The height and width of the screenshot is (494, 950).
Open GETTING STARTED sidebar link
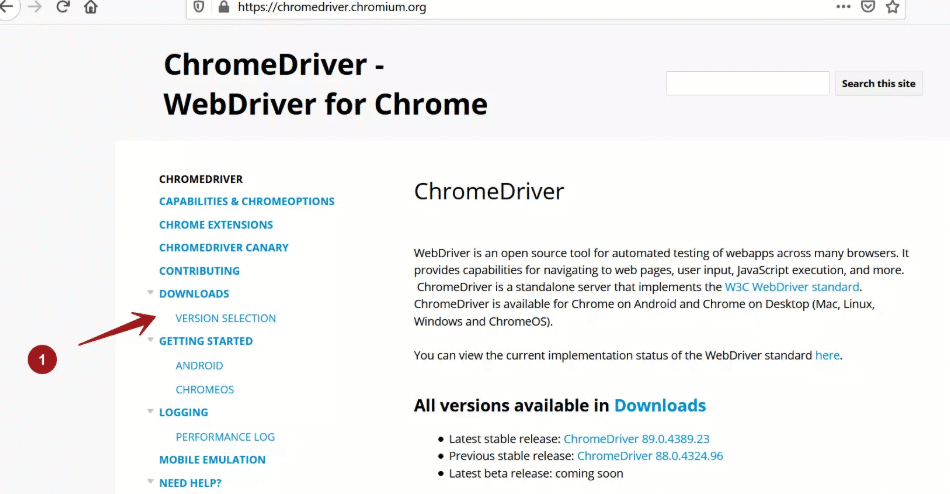point(206,341)
